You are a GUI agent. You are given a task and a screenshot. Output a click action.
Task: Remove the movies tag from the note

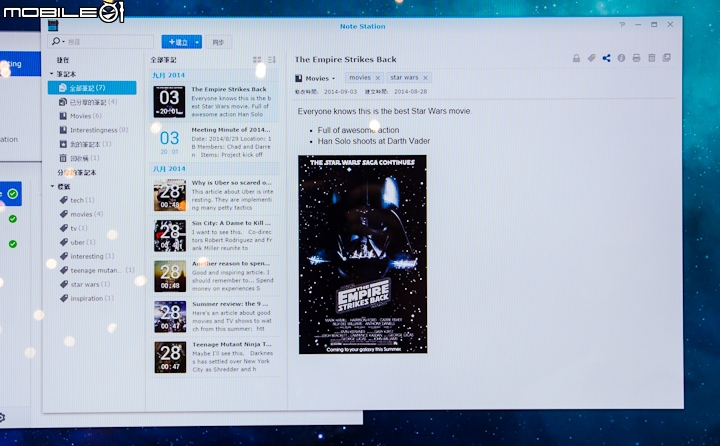(377, 78)
